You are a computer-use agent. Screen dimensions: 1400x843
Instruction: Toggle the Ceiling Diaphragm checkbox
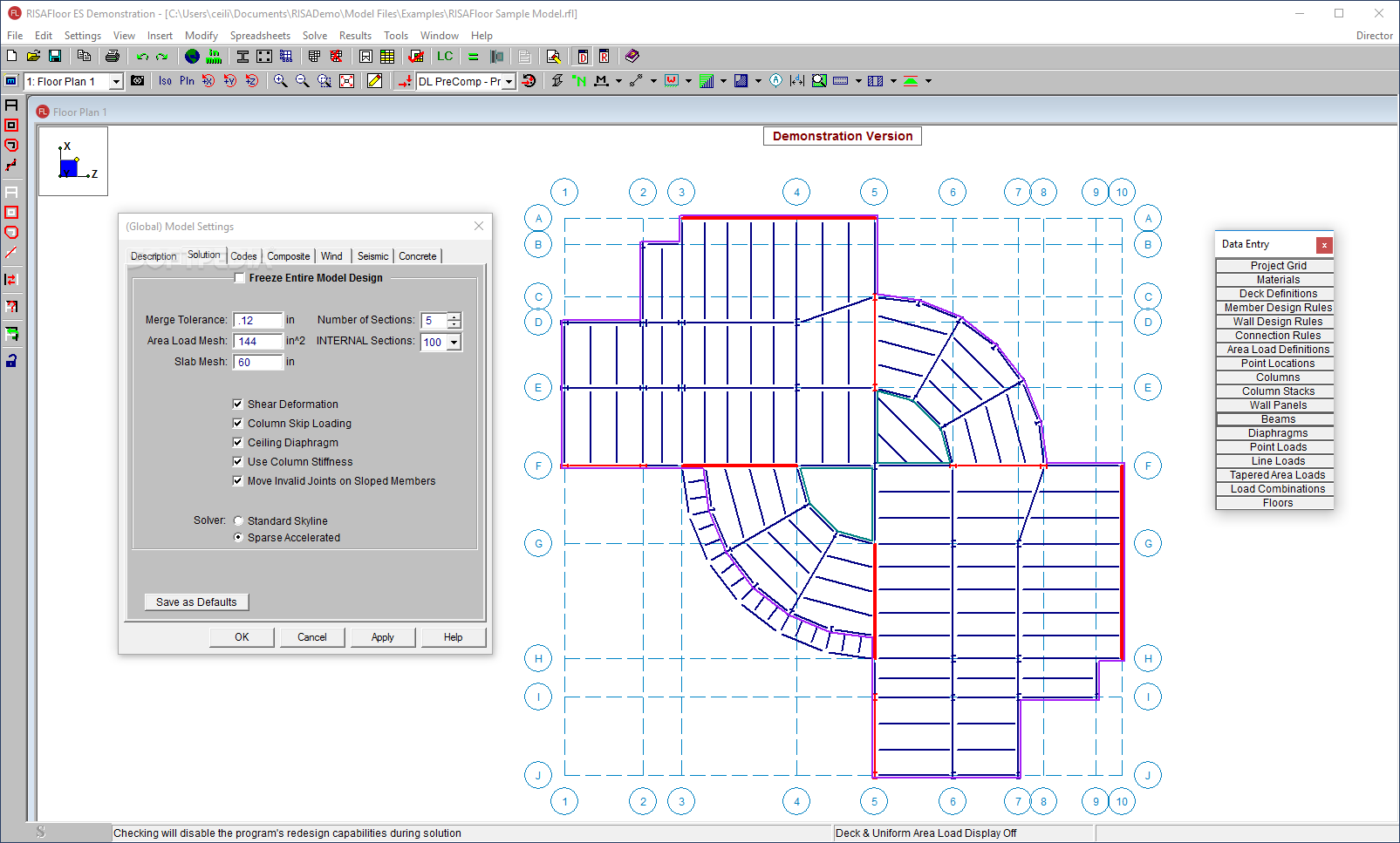coord(238,442)
